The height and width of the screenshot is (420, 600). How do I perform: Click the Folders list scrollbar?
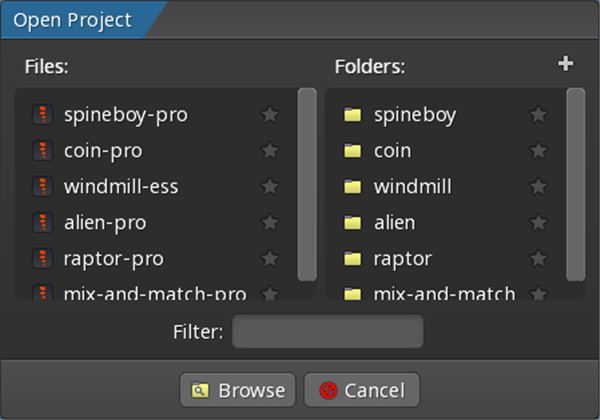(575, 185)
